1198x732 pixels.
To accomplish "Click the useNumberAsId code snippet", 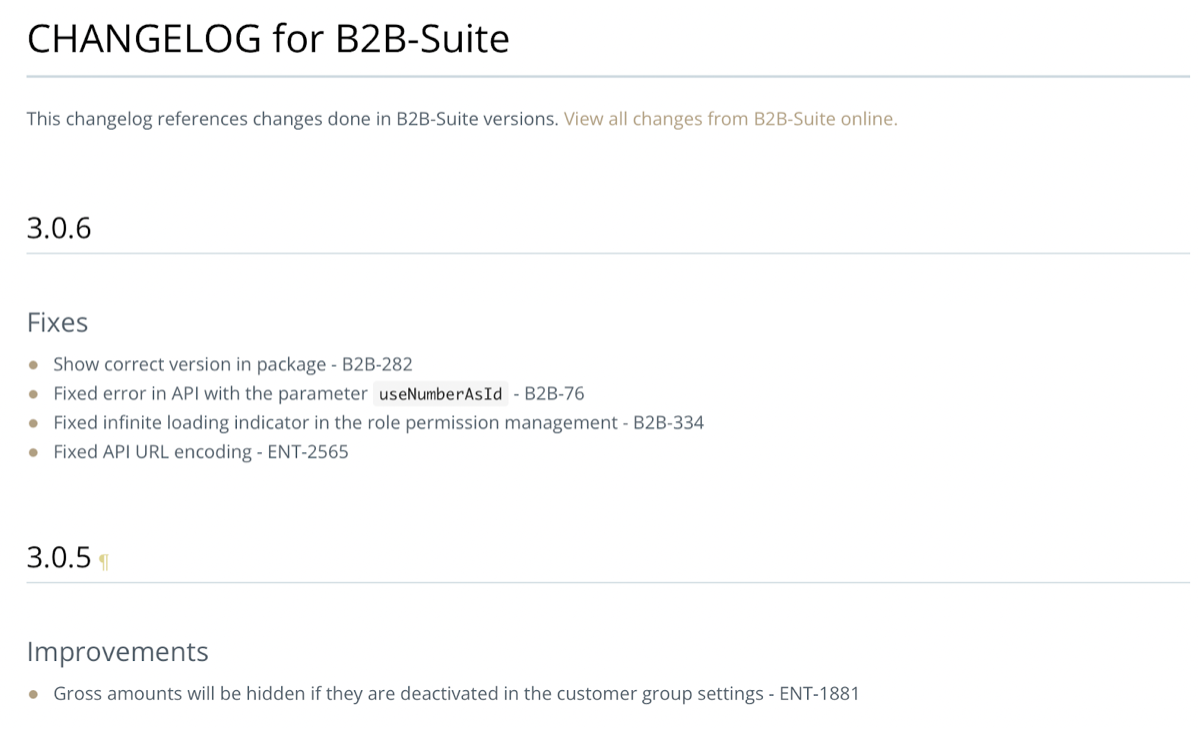I will (x=441, y=394).
